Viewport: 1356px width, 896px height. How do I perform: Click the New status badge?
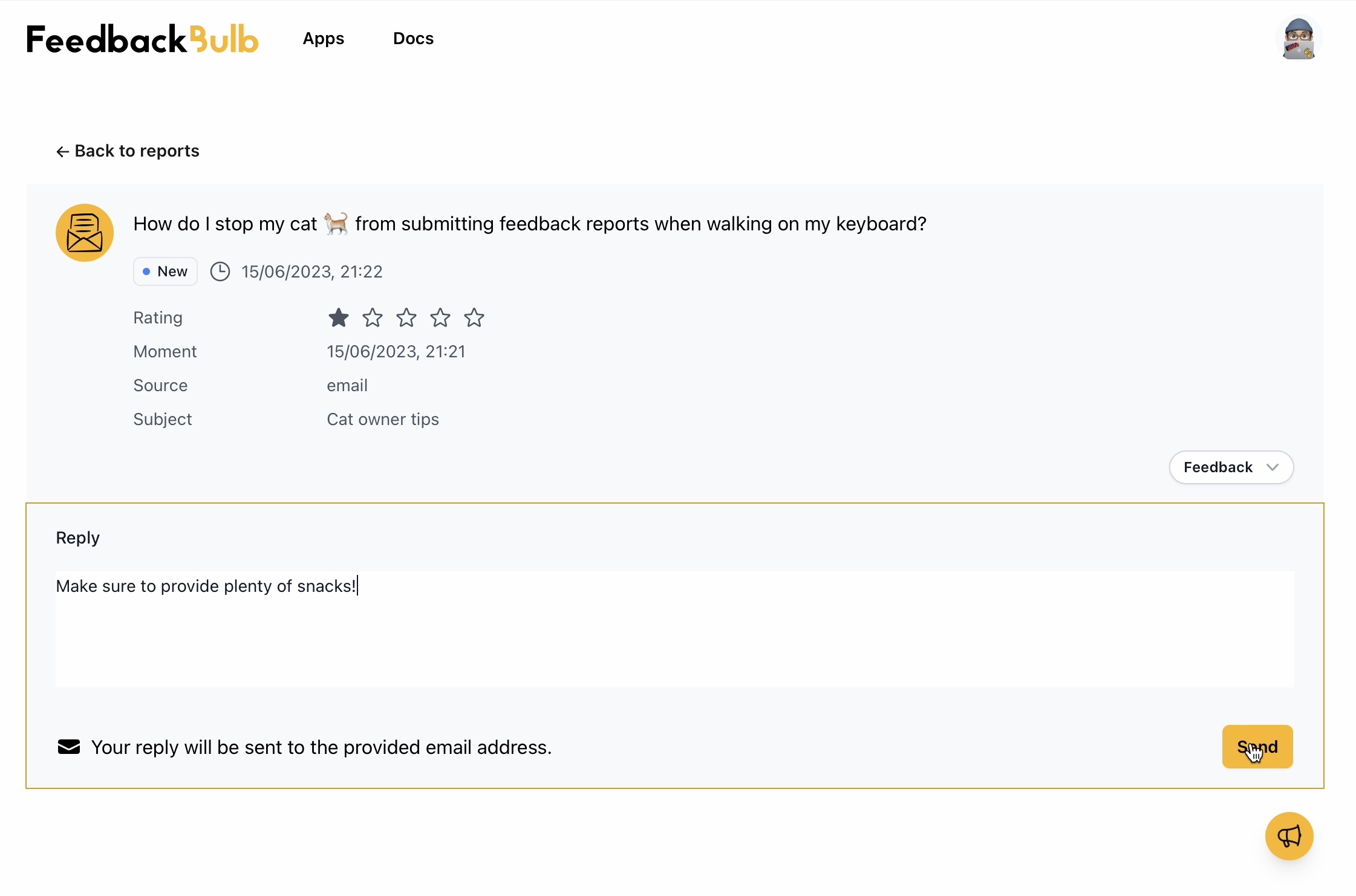click(x=165, y=271)
